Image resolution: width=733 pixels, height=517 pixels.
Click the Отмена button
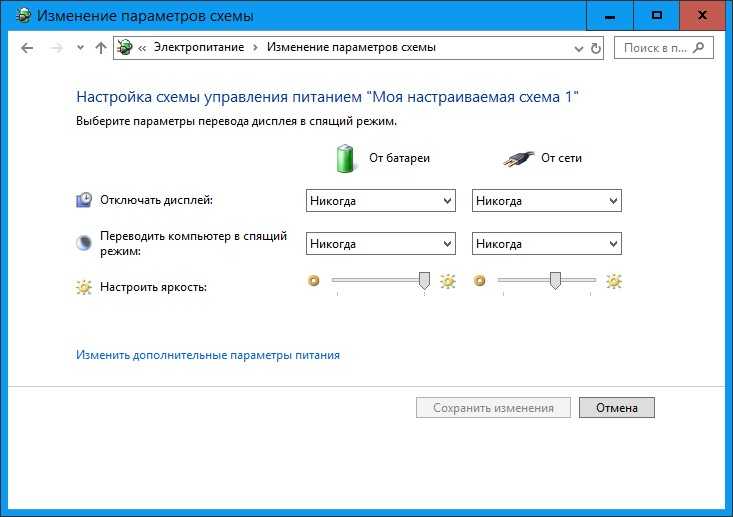coord(617,408)
